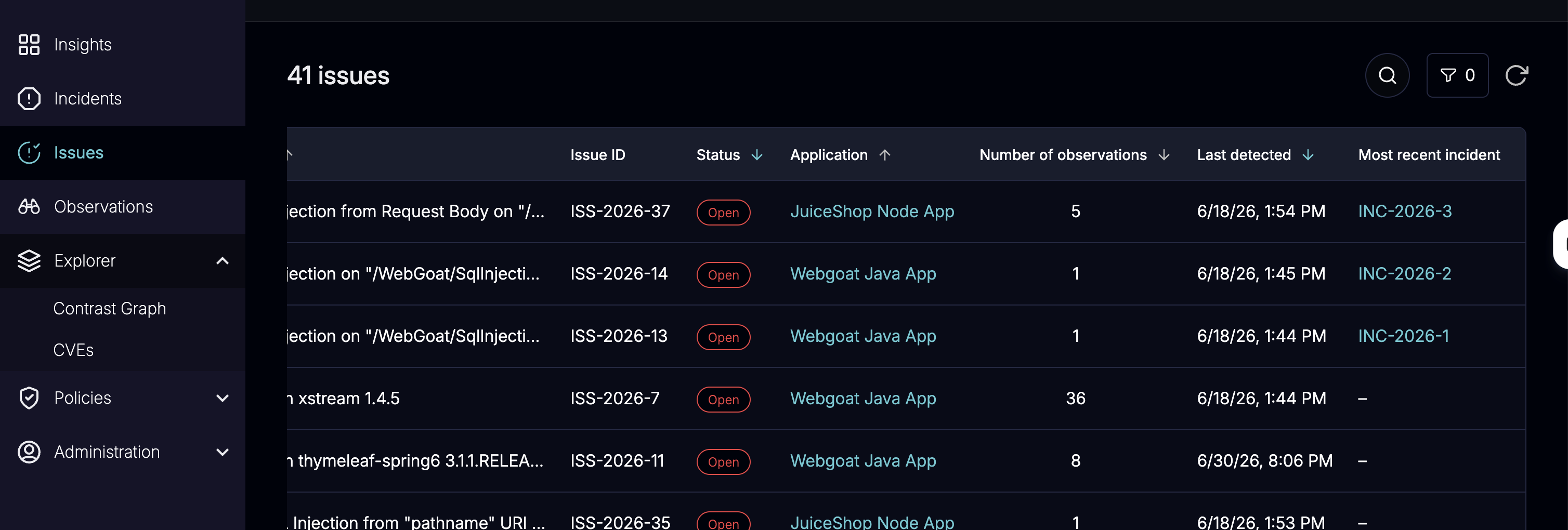
Task: Click the Administration user icon
Action: click(x=29, y=452)
